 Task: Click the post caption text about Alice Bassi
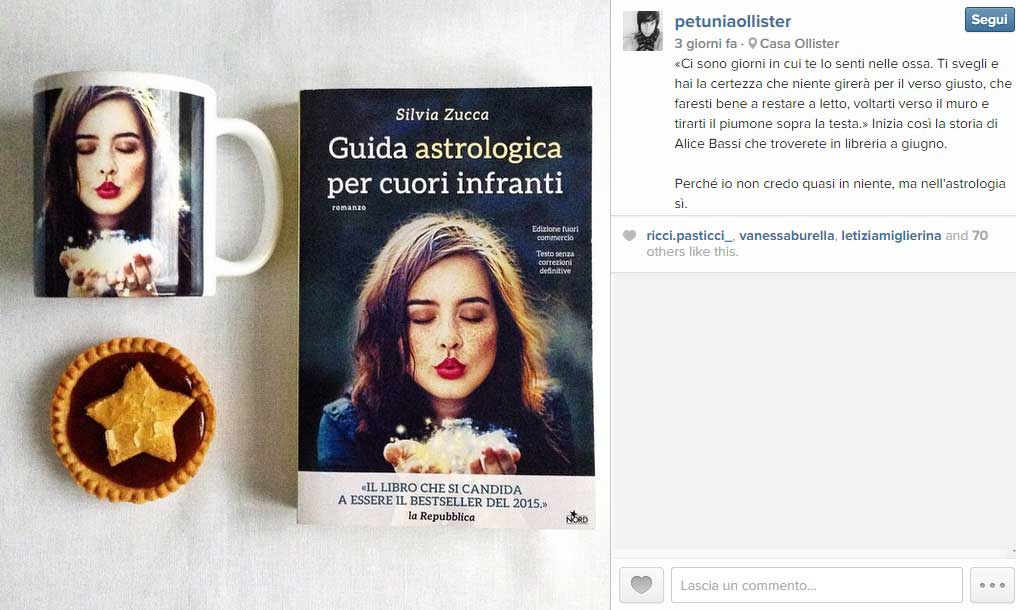coord(842,134)
